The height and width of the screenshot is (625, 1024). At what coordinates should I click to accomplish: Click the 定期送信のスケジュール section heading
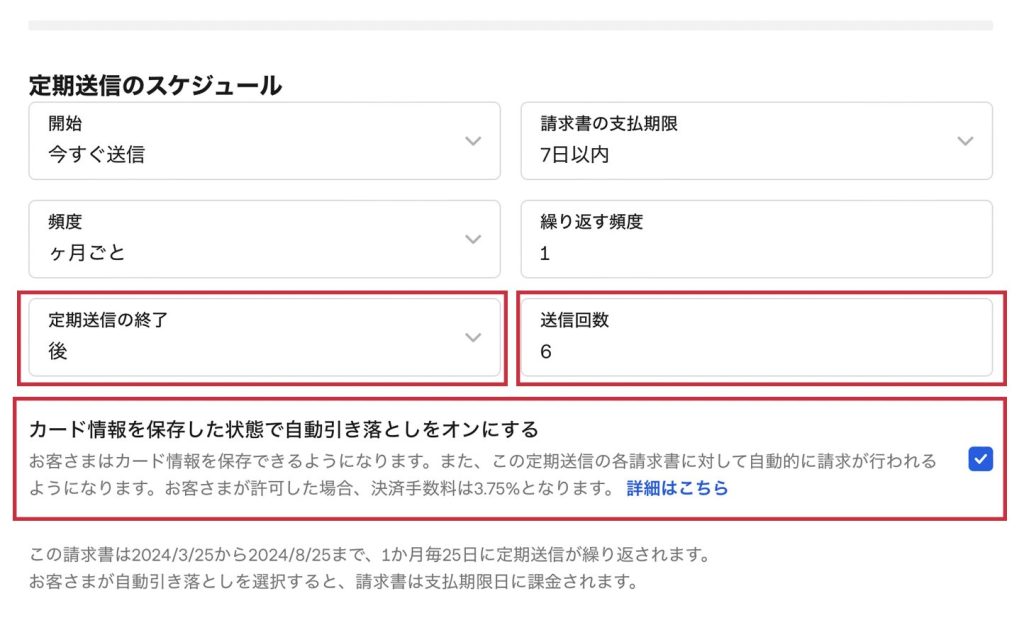coord(155,86)
